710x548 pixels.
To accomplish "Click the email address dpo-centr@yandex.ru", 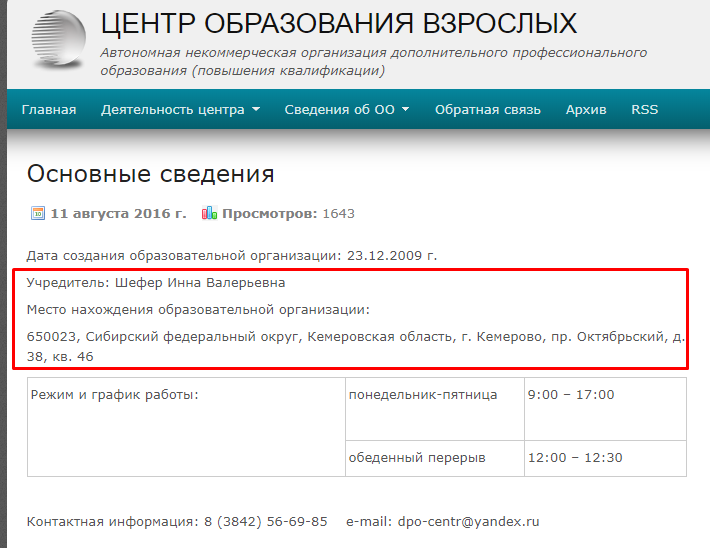I will (468, 521).
